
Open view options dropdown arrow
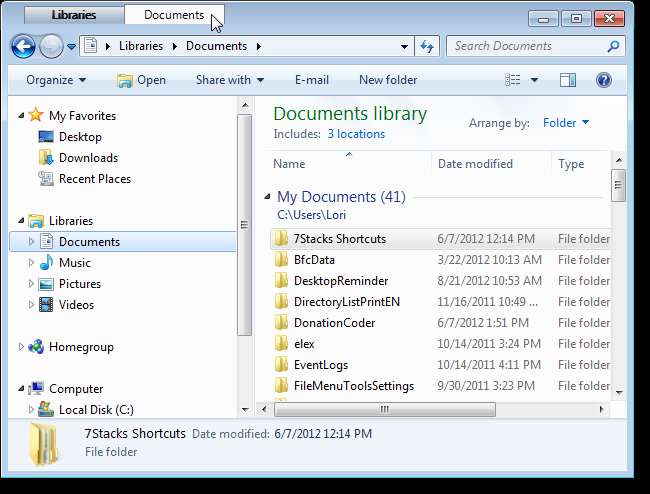click(x=534, y=80)
